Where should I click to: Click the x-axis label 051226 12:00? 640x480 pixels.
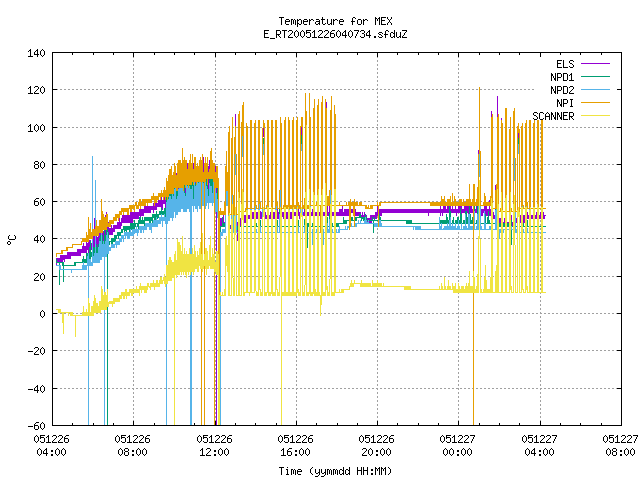(214, 445)
